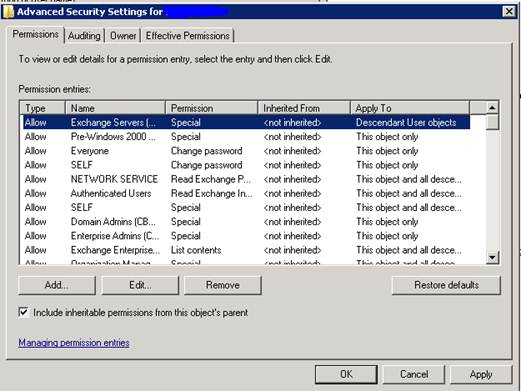Image resolution: width=521 pixels, height=391 pixels.
Task: Click the Add... button
Action: click(x=57, y=285)
